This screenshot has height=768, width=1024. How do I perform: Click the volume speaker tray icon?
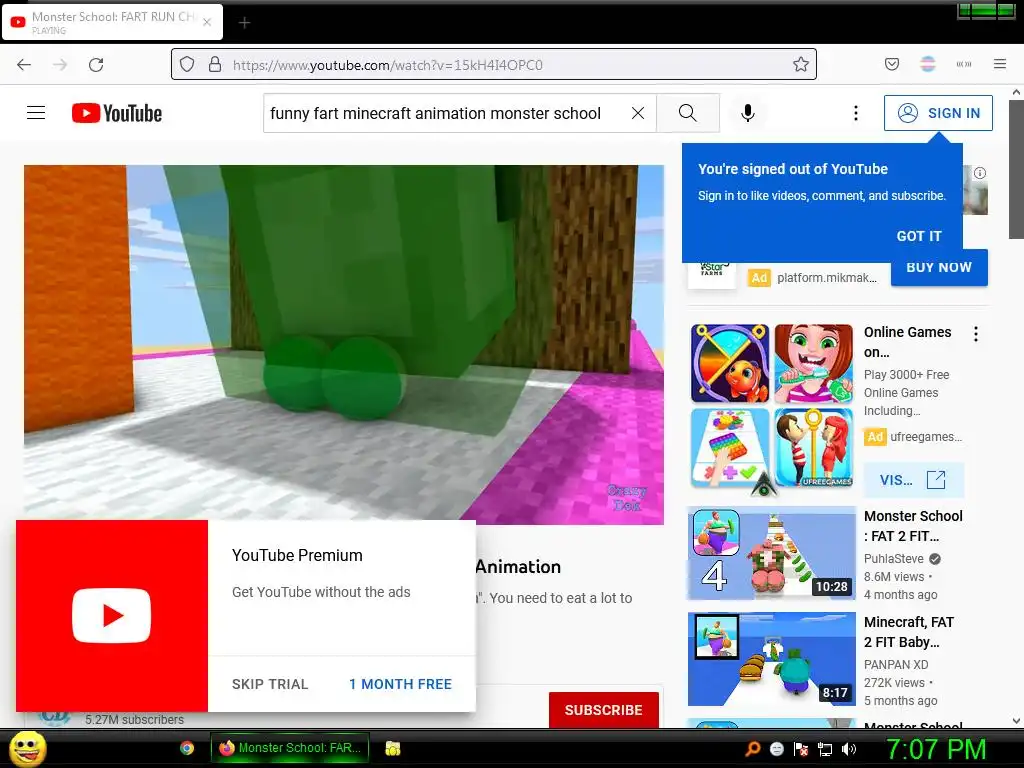pyautogui.click(x=849, y=749)
